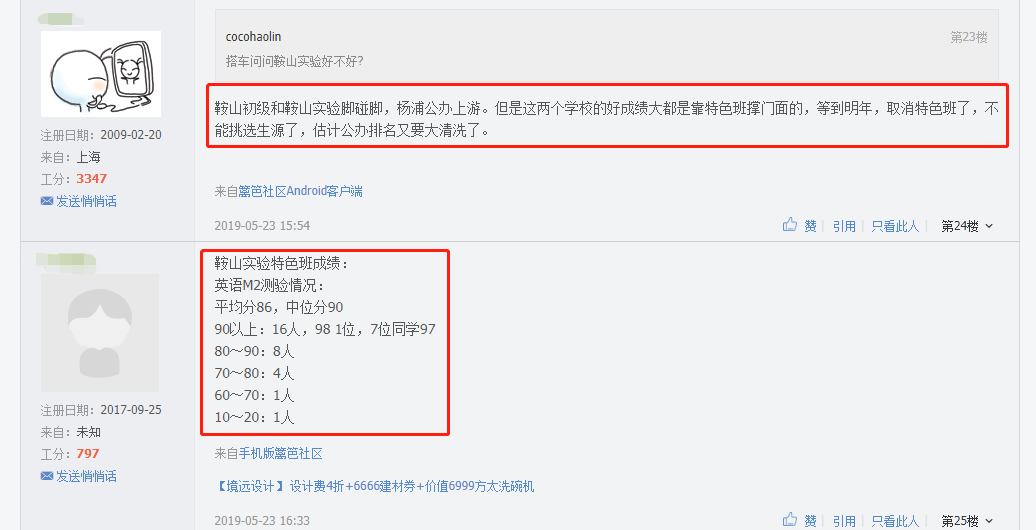Click 赞 text on floor 24 post
The width and height of the screenshot is (1036, 530).
coord(811,226)
